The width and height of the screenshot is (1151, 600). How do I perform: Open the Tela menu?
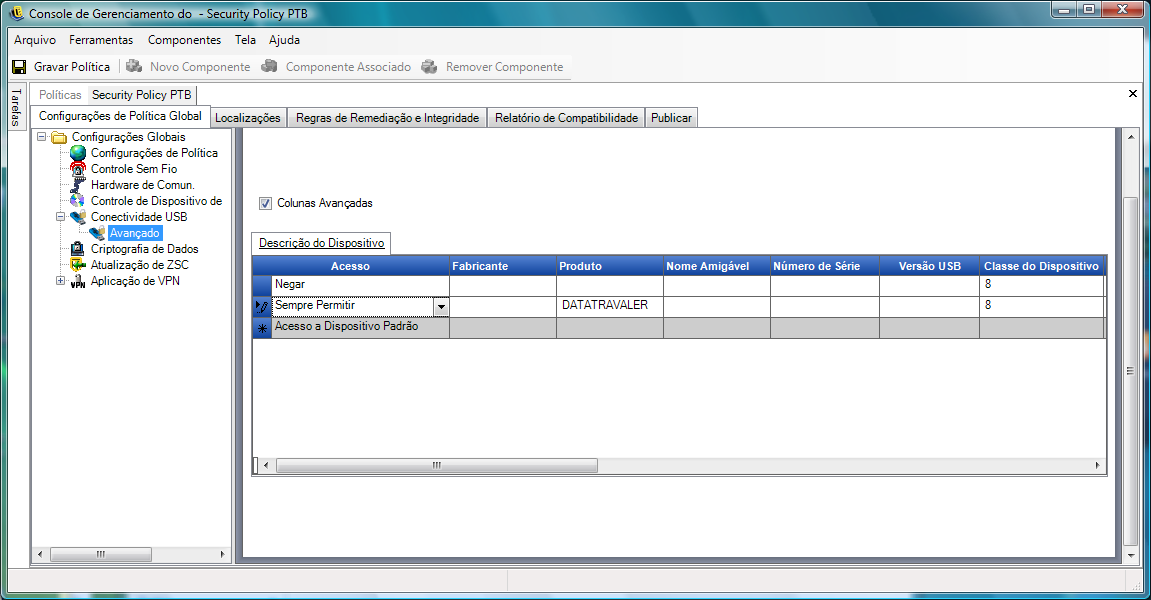point(245,40)
